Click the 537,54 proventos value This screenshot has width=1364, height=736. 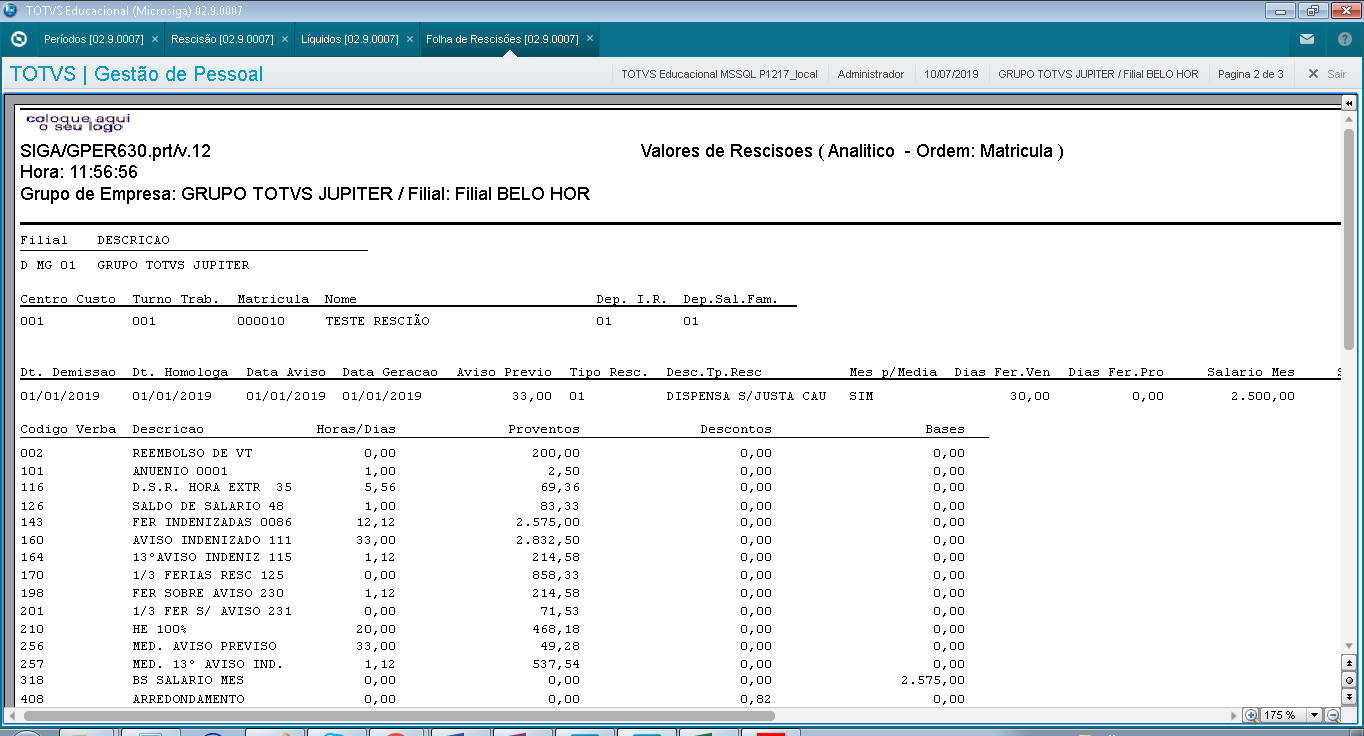[556, 663]
